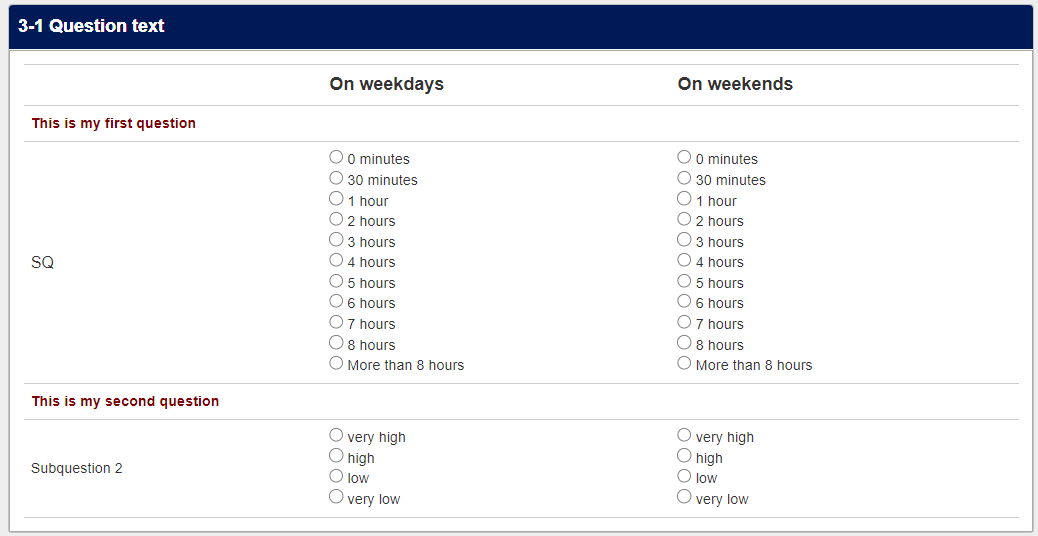Screen dimensions: 1038x536
Task: Choose 30 minutes for weekdays
Action: pos(336,177)
